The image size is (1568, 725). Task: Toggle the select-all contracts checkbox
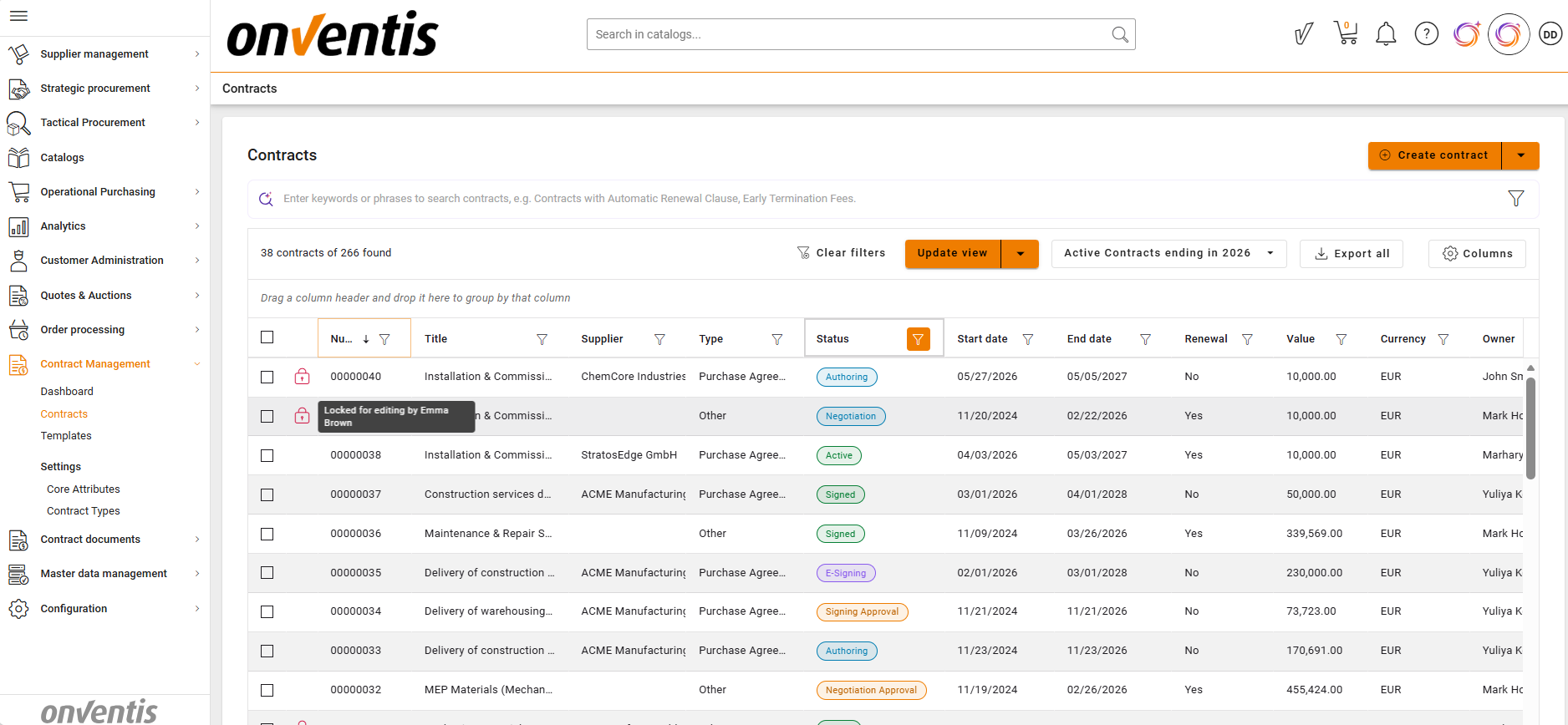tap(267, 337)
